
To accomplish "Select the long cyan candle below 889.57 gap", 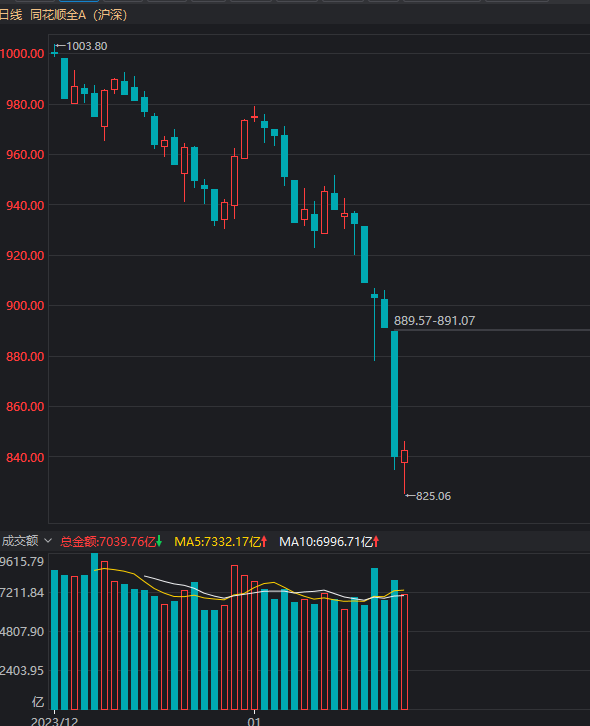I will [x=395, y=394].
